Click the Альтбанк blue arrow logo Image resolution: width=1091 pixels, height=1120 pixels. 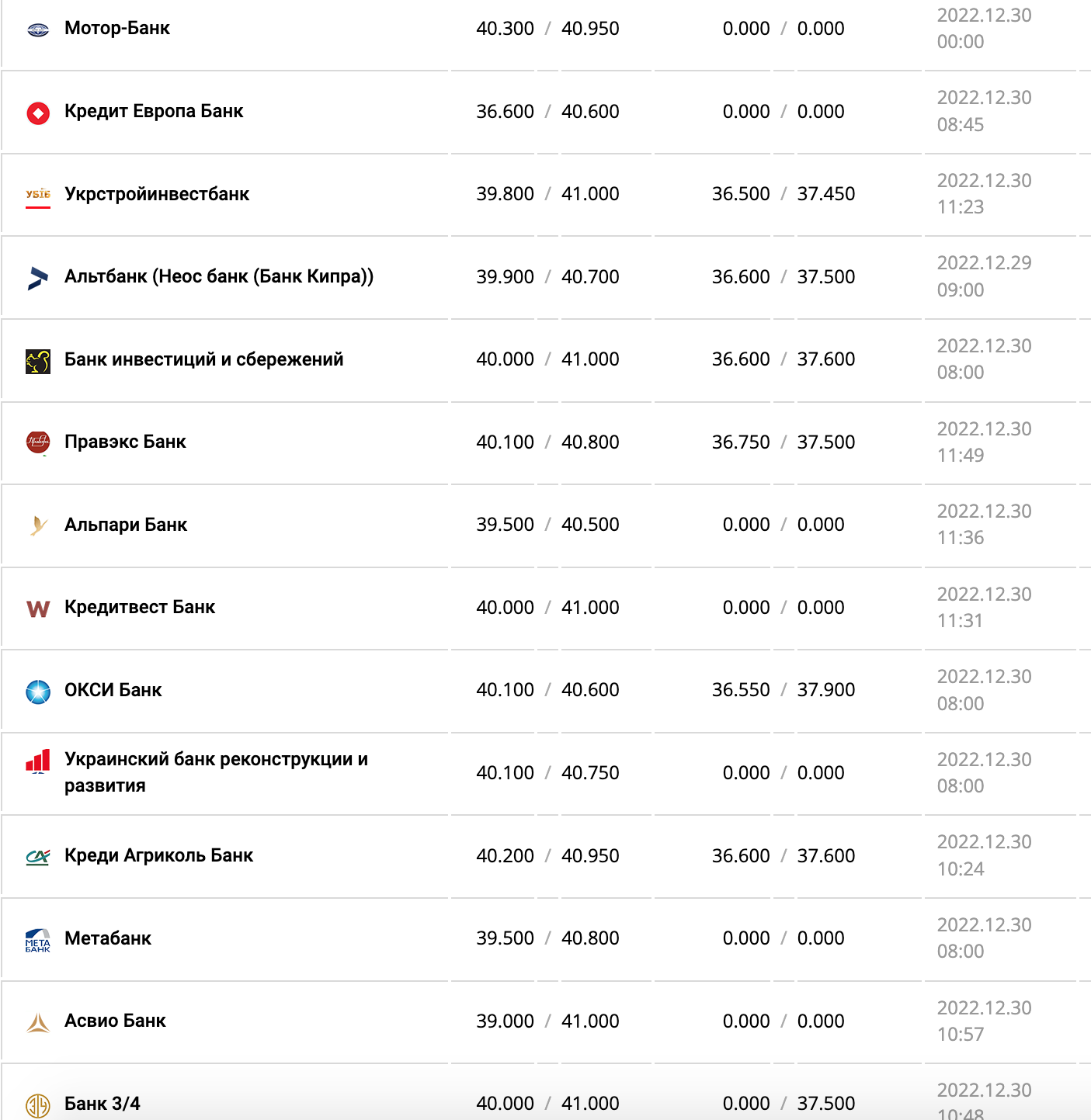(37, 278)
